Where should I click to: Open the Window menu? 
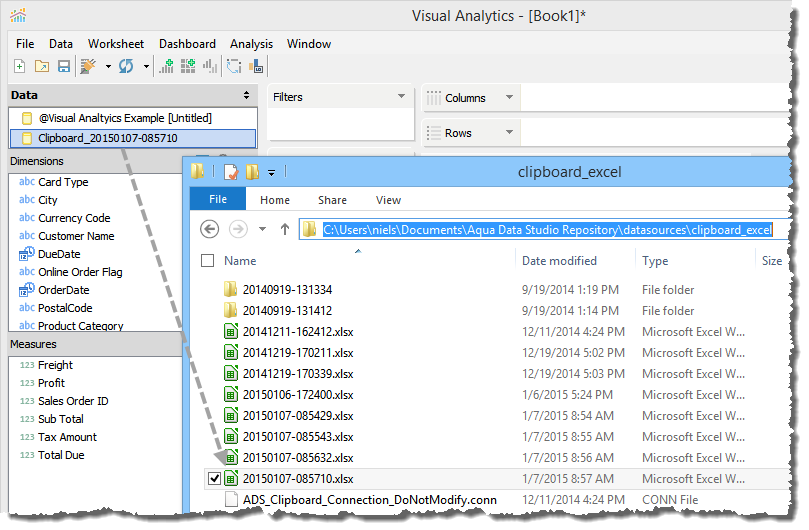point(309,44)
